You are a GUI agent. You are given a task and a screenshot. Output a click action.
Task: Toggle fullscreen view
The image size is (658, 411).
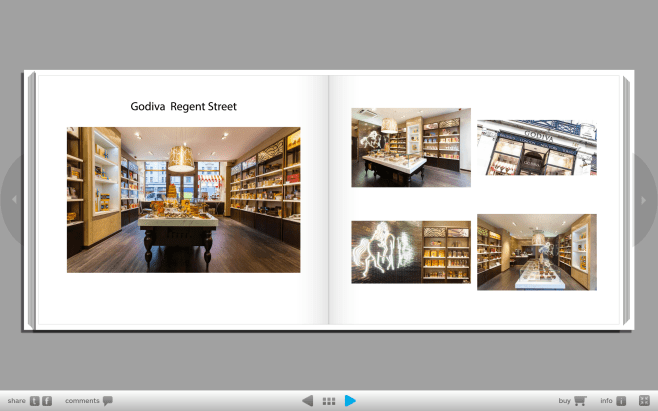click(644, 401)
